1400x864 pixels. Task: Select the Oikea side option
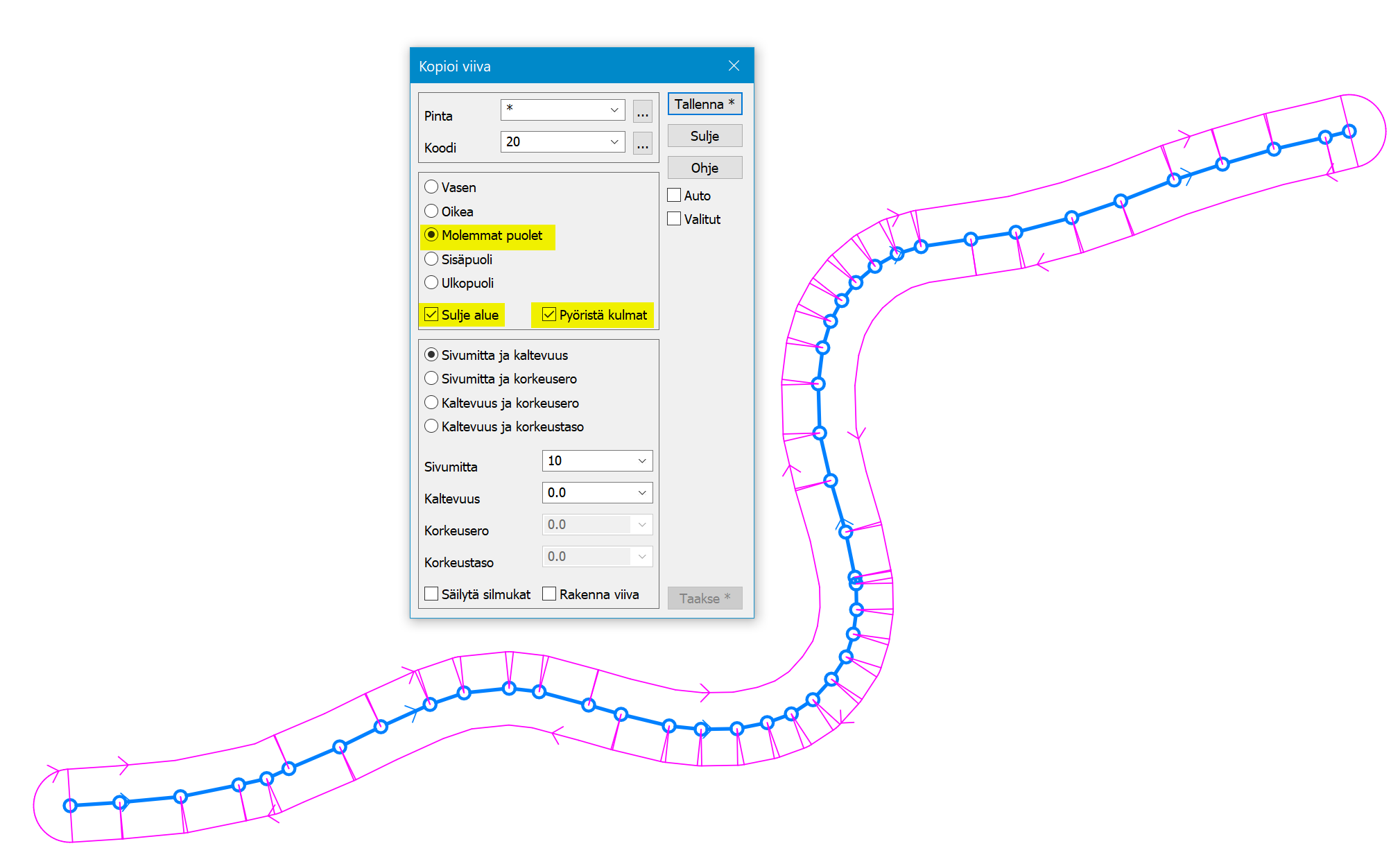click(x=431, y=211)
